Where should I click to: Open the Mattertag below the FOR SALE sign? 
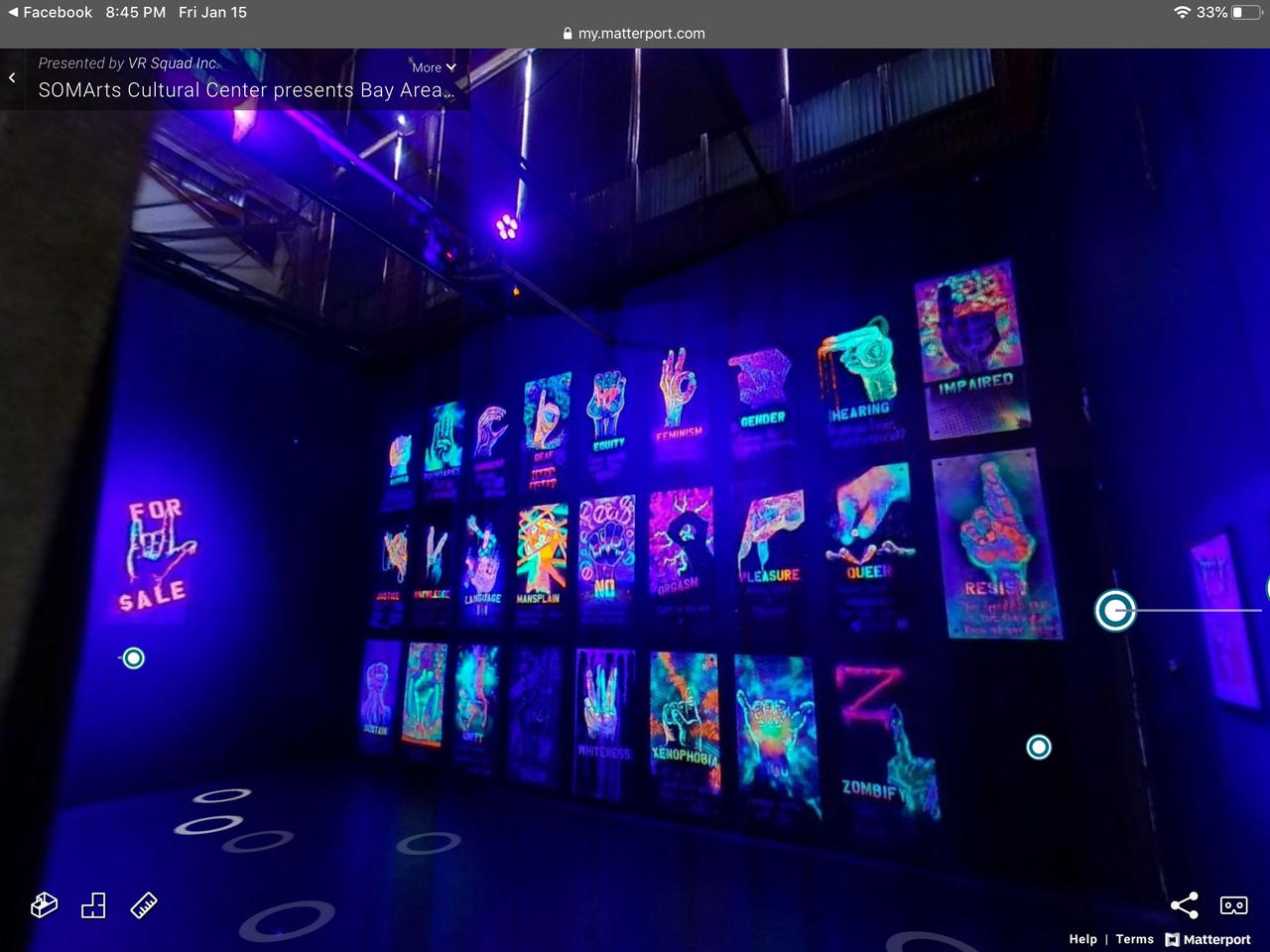[133, 657]
